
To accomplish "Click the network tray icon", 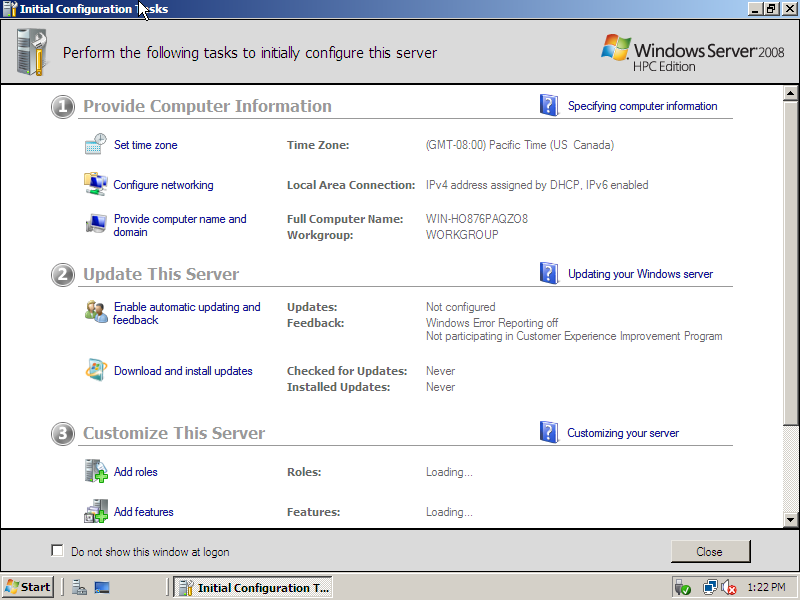I will click(709, 587).
